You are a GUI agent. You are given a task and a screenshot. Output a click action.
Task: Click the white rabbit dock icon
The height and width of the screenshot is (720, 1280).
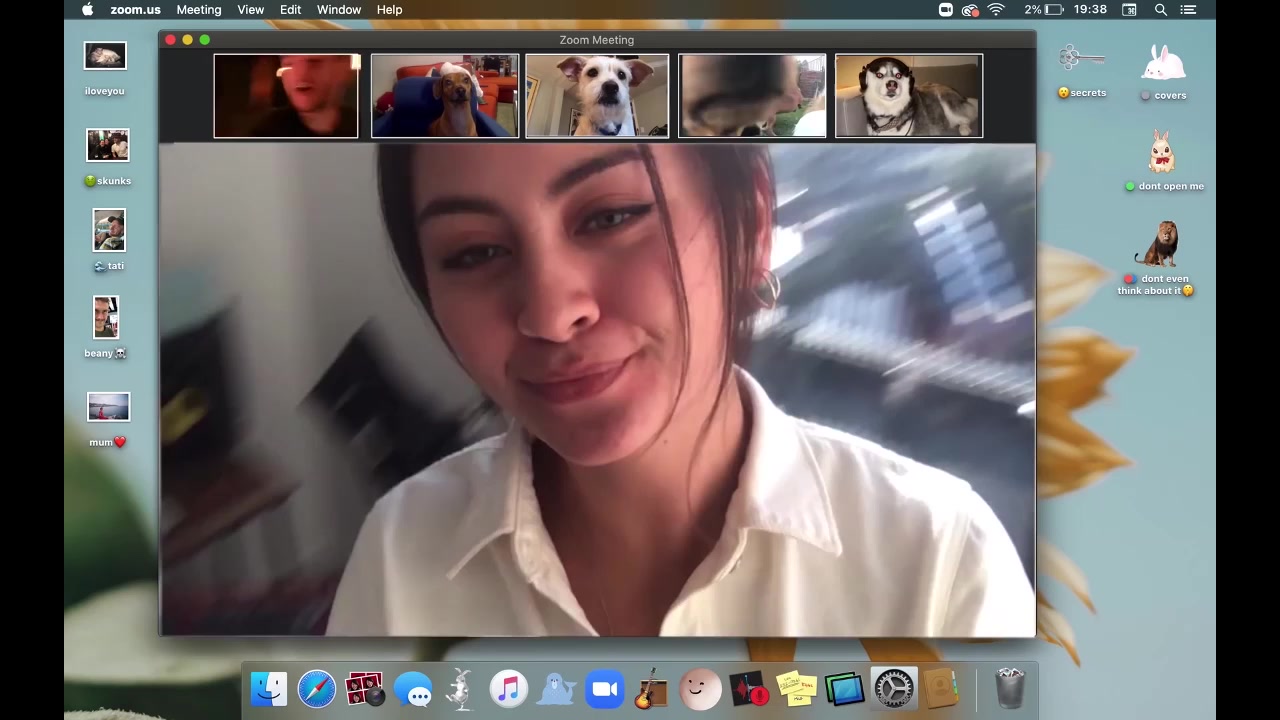(x=460, y=689)
